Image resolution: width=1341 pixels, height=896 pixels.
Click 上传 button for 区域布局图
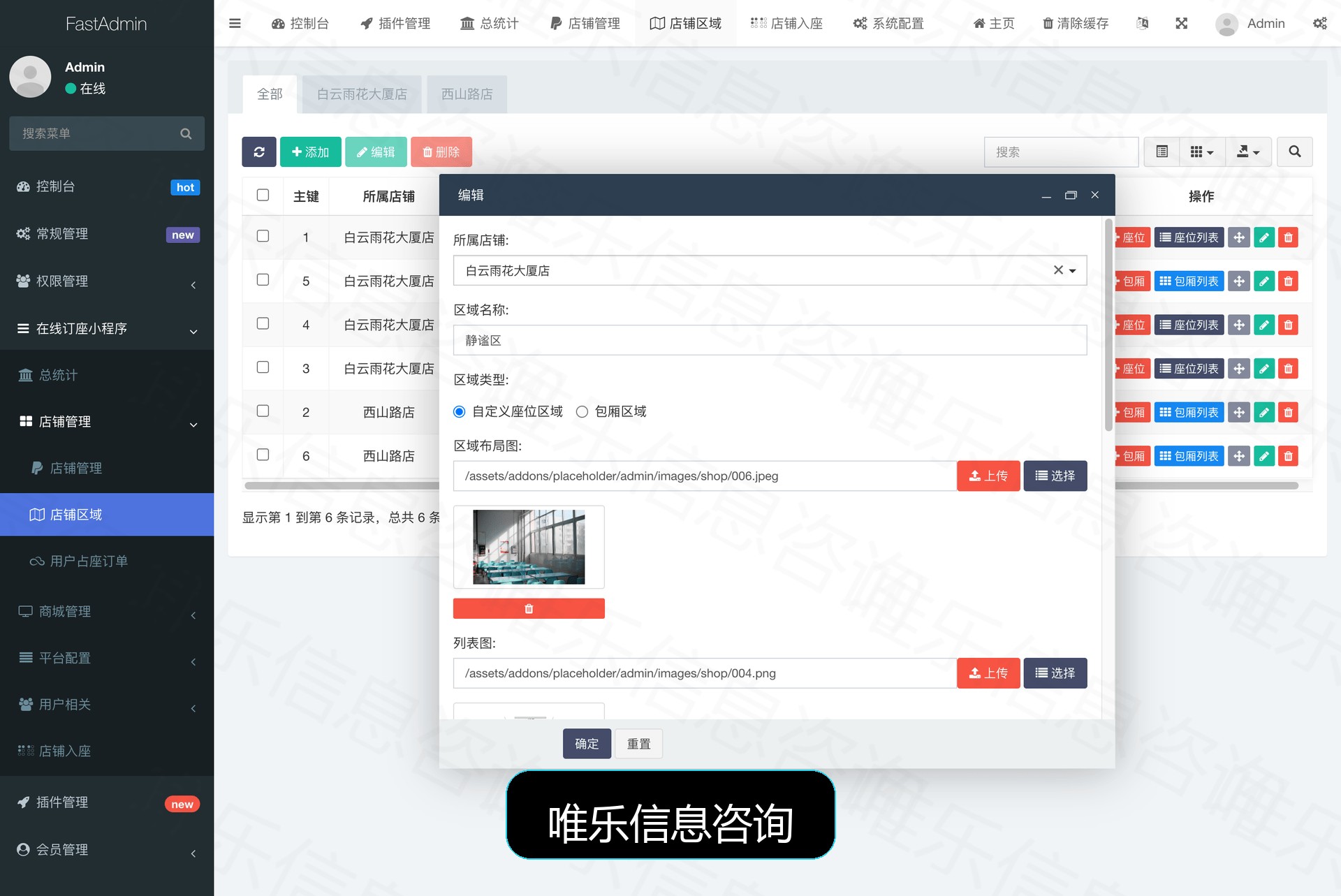pos(988,476)
